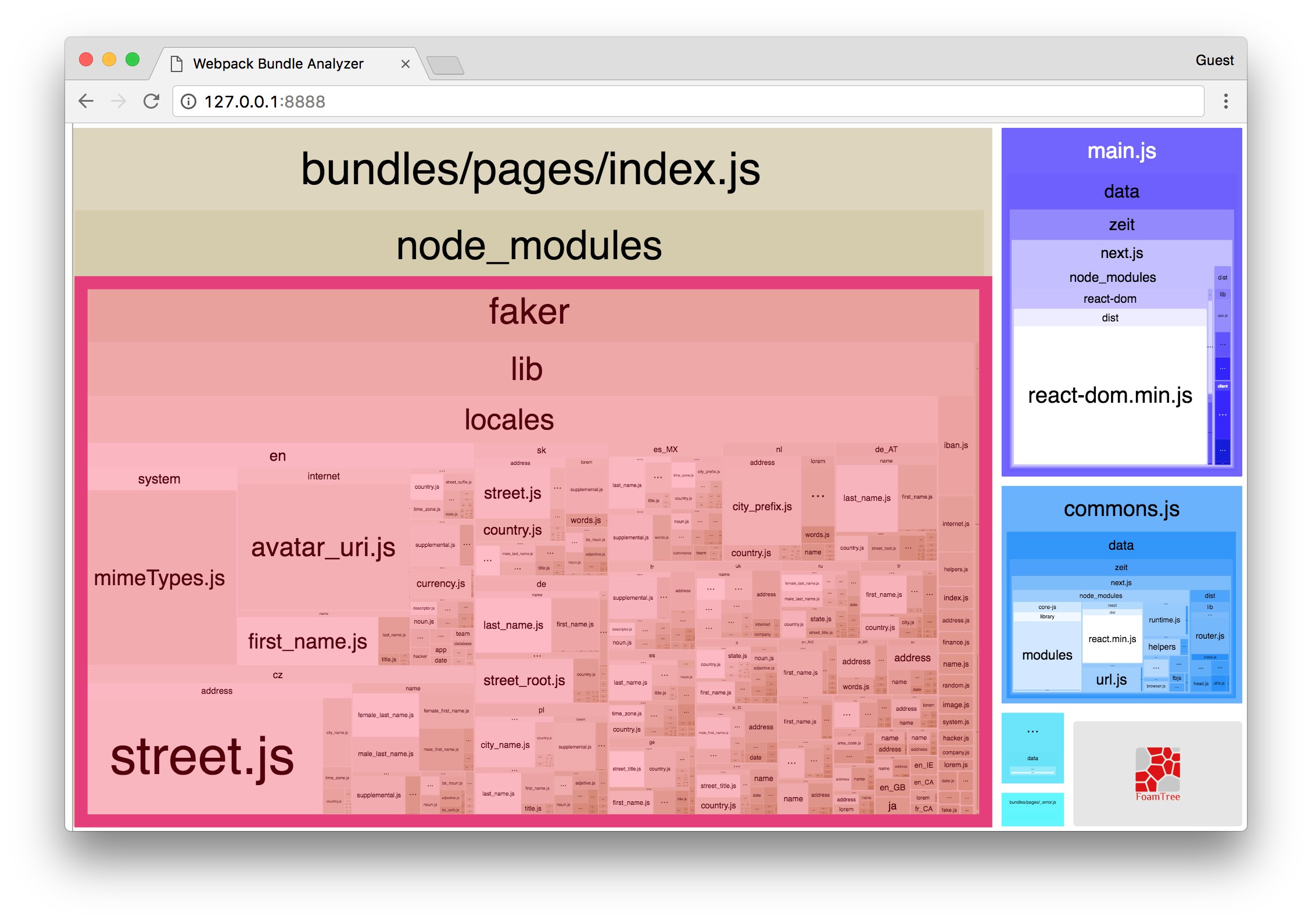Select the female_last_name.js module in cz
The image size is (1312, 924).
point(385,715)
